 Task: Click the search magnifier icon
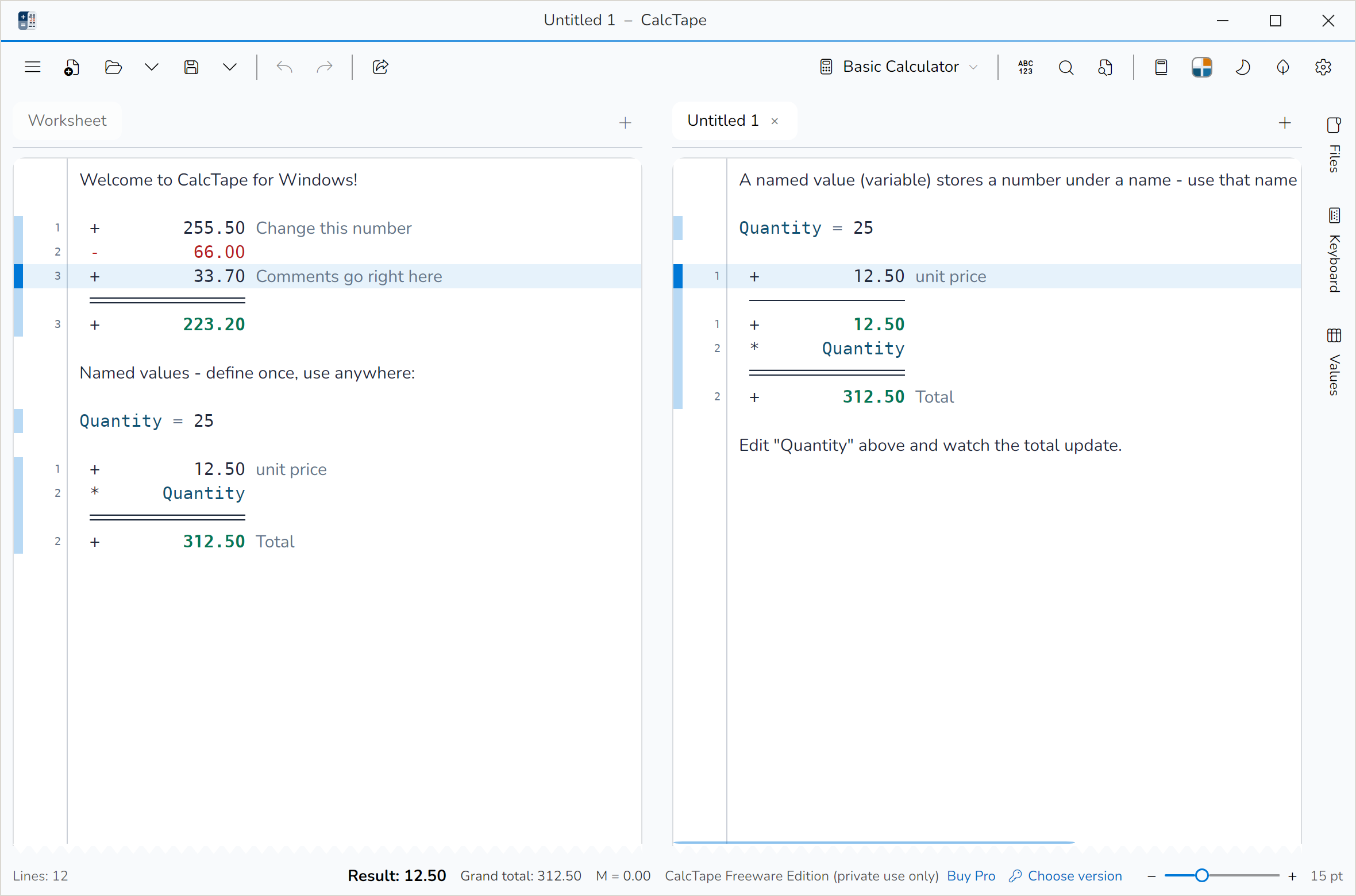pyautogui.click(x=1066, y=67)
